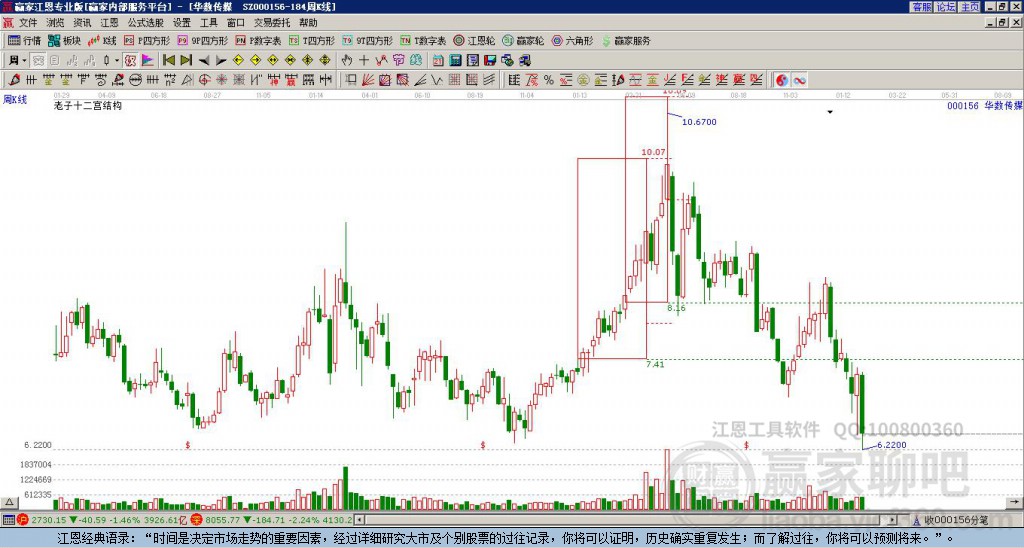
Task: Open the 9P四方形 tool
Action: click(x=202, y=40)
